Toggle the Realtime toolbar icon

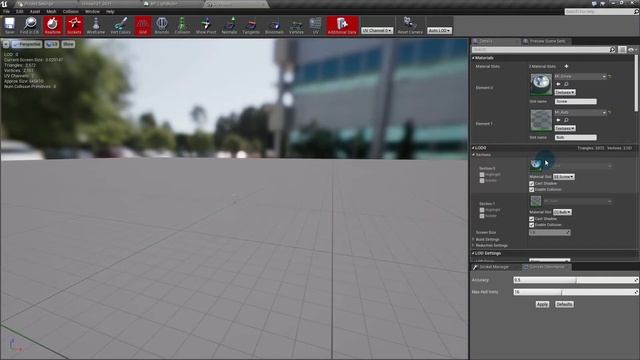coord(53,26)
